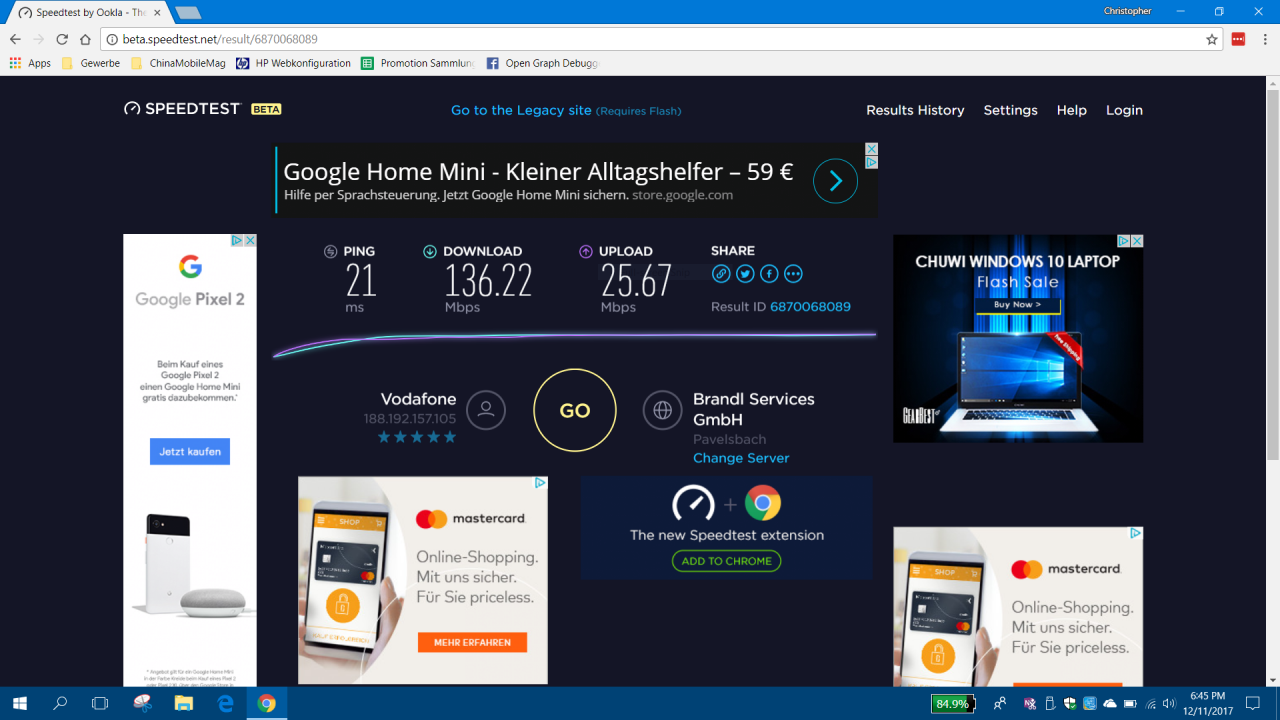The height and width of the screenshot is (720, 1280).
Task: Open the Apps bookmarks shortcut
Action: (x=30, y=63)
